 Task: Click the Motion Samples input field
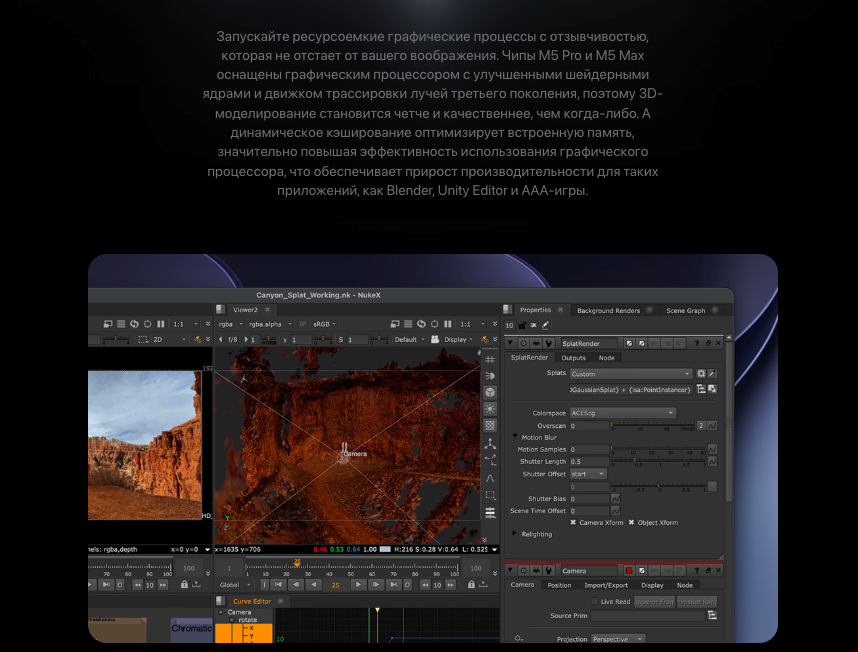tap(589, 449)
